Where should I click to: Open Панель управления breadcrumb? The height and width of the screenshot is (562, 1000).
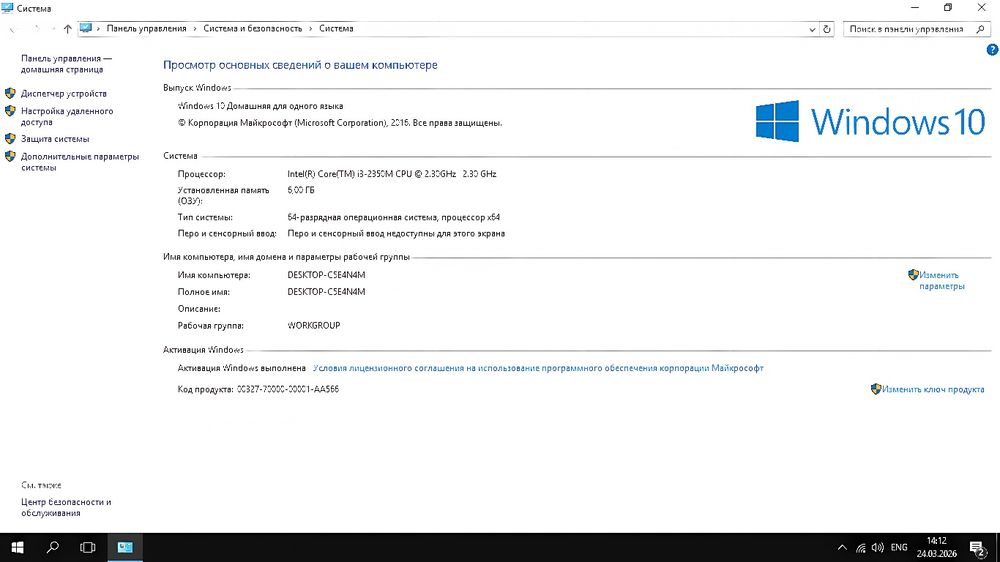click(147, 29)
